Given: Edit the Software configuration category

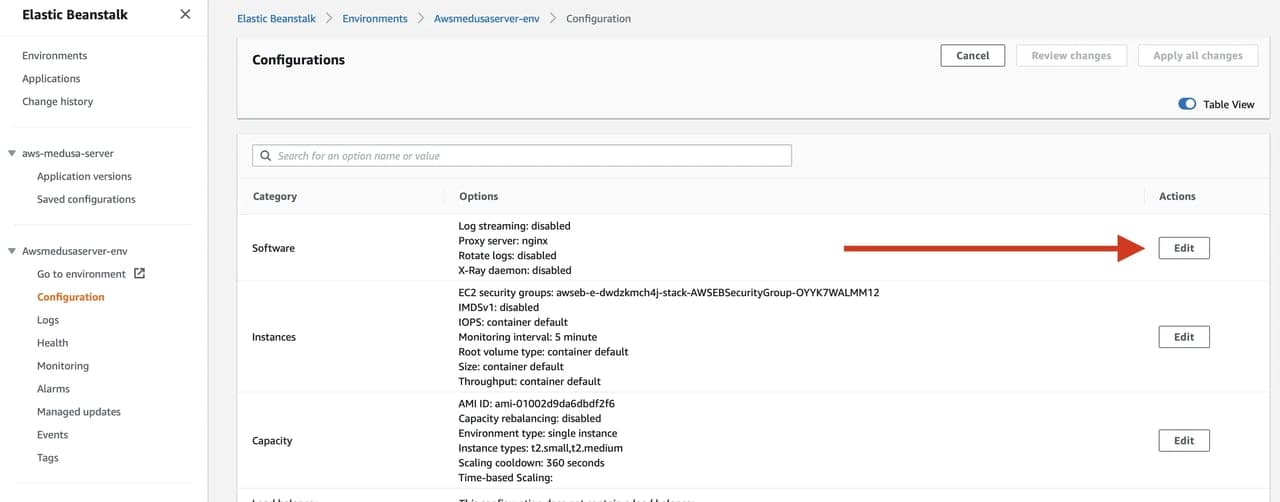Looking at the screenshot, I should click(1184, 248).
